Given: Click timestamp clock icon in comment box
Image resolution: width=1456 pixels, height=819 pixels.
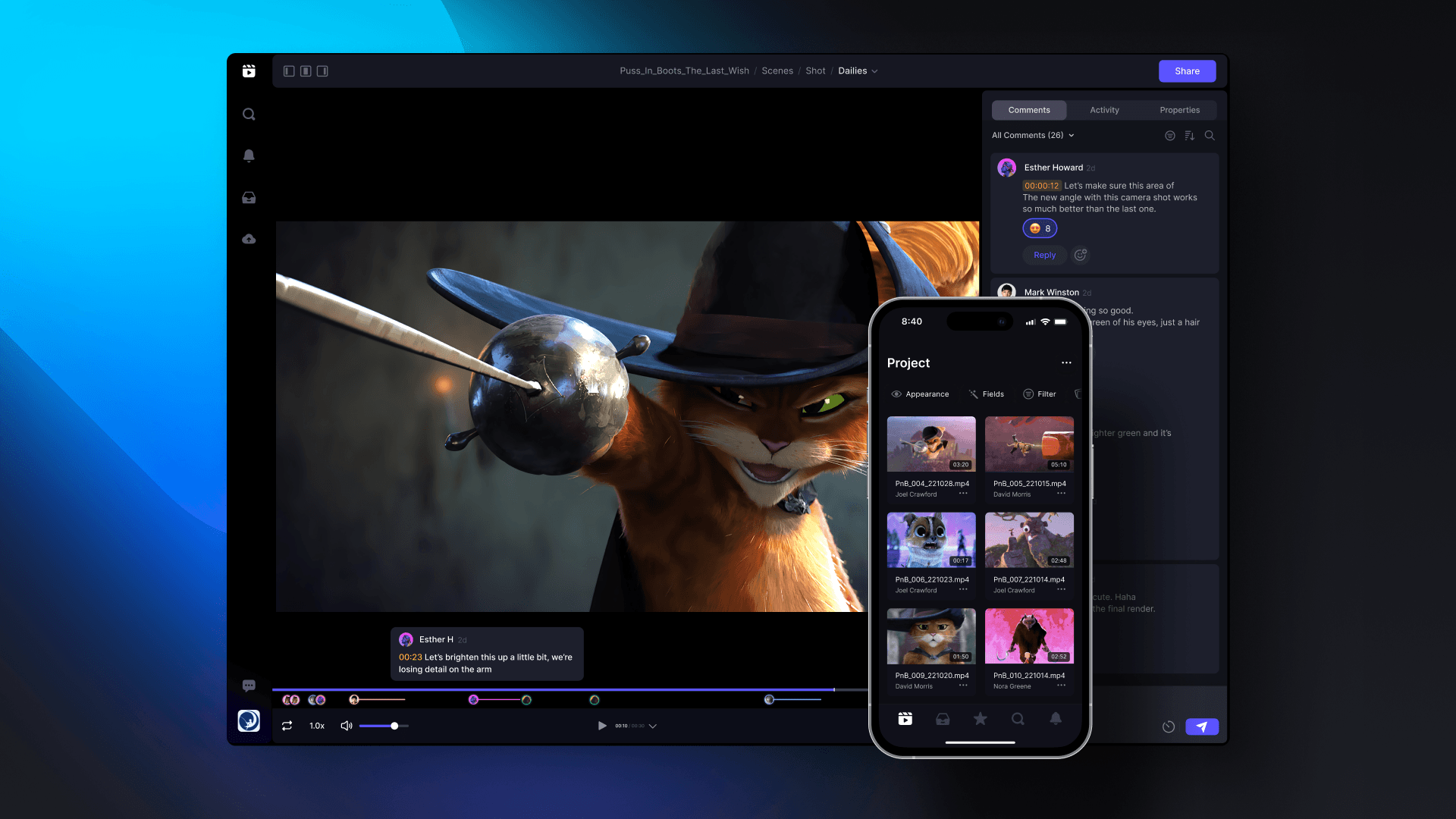Looking at the screenshot, I should [1169, 726].
